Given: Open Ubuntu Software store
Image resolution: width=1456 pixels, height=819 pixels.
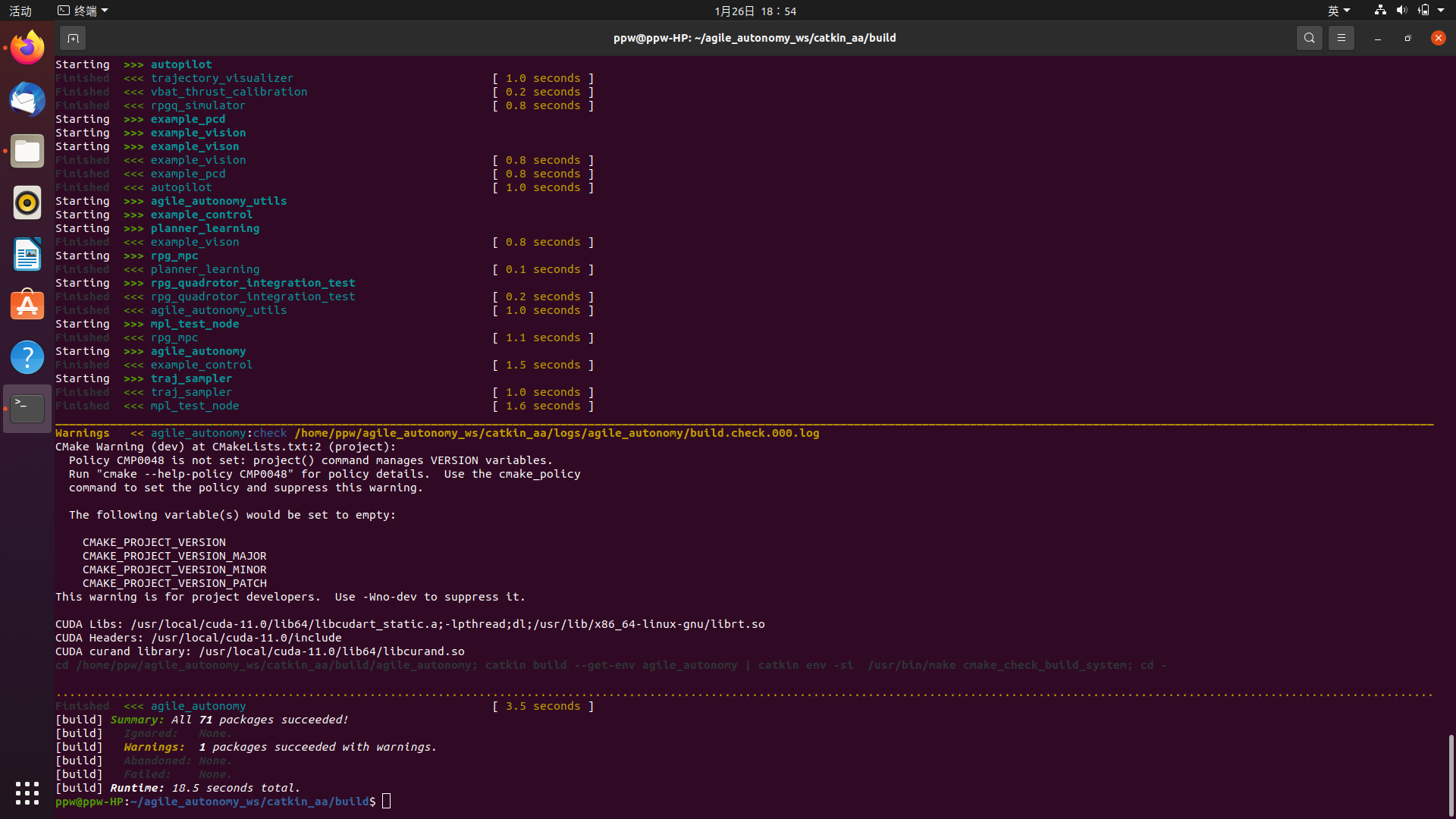Looking at the screenshot, I should click(27, 306).
